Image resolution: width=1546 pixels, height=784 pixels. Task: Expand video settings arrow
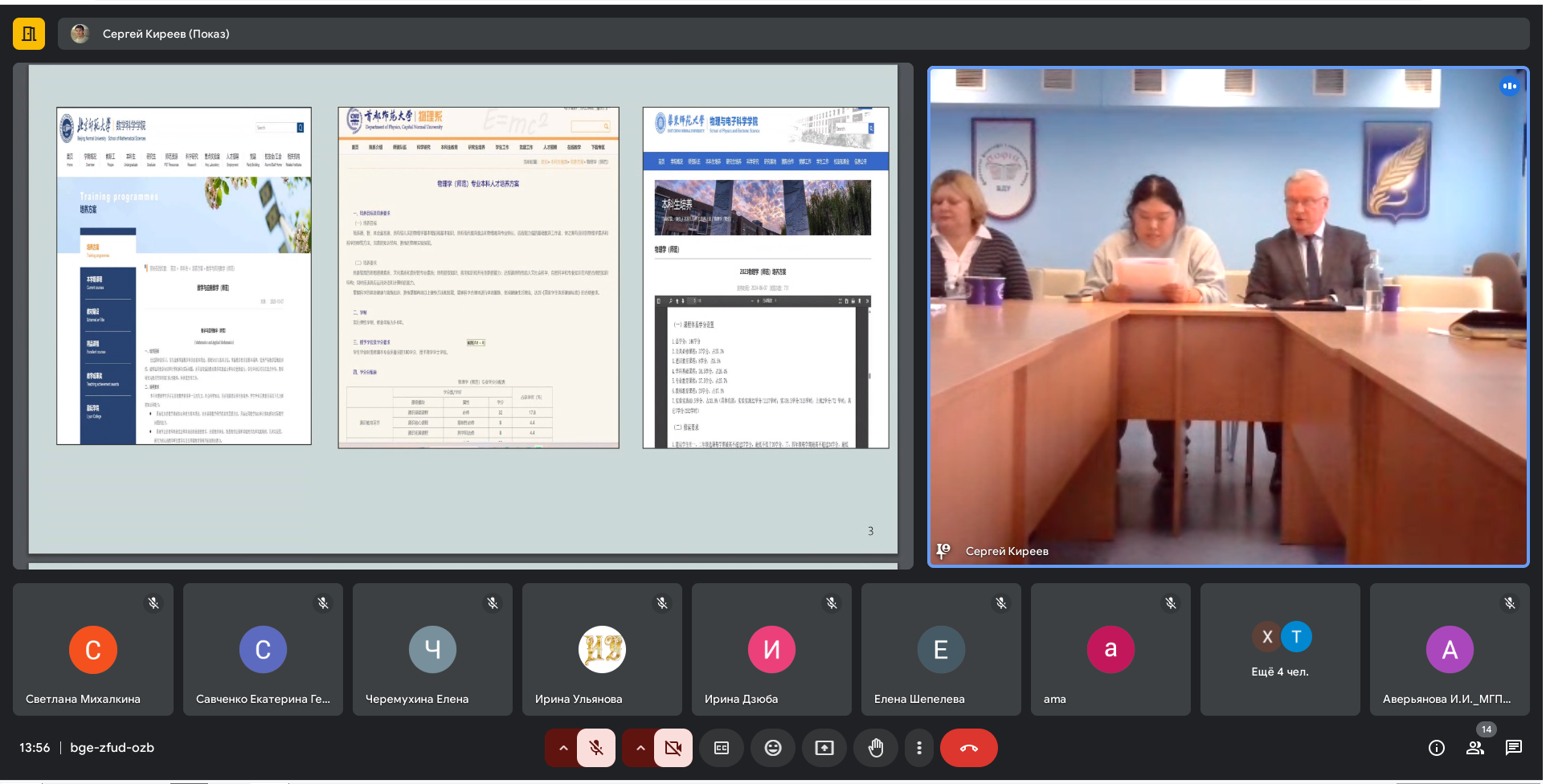[640, 748]
